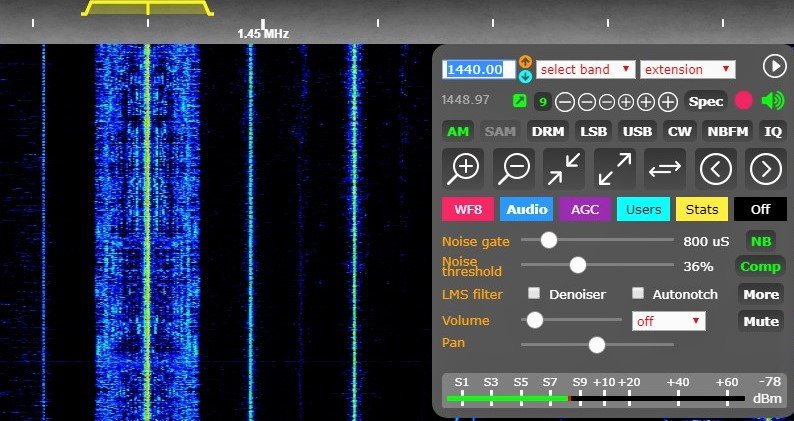The width and height of the screenshot is (794, 421).
Task: Switch to the AGC tab
Action: [585, 209]
